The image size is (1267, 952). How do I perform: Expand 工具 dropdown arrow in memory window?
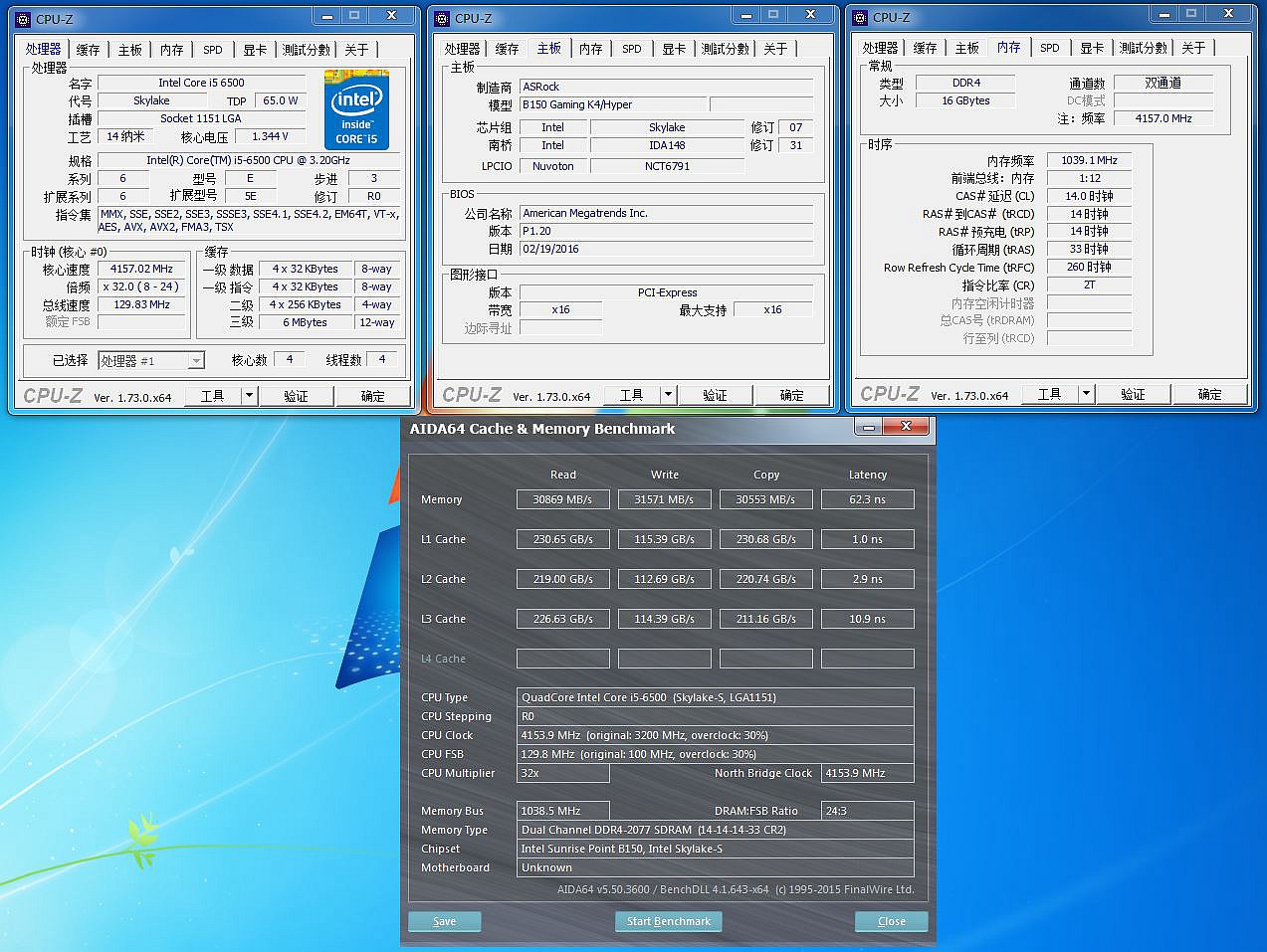pos(1086,394)
